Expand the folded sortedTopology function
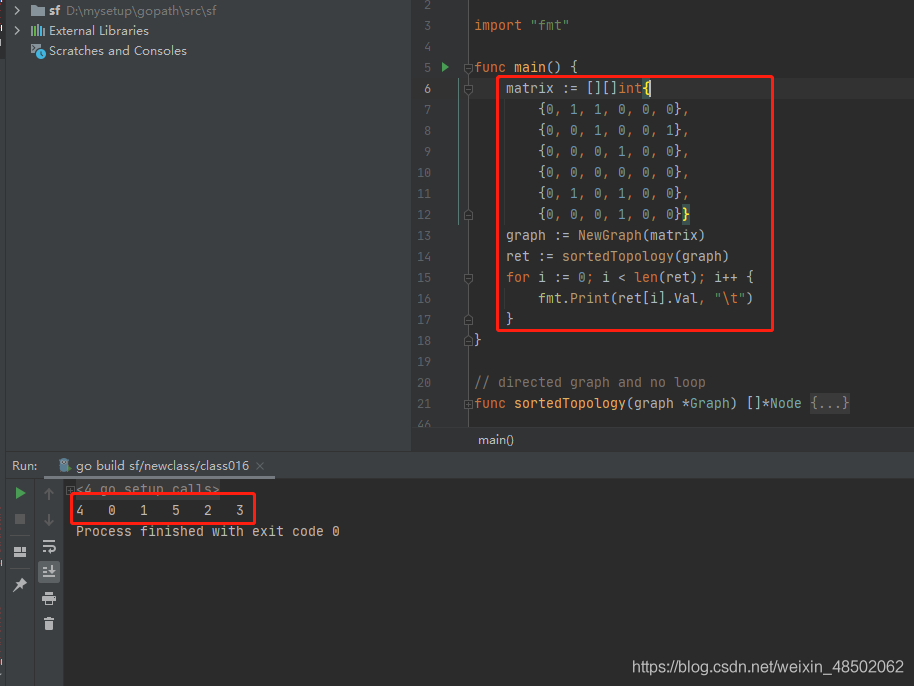The width and height of the screenshot is (914, 686). (468, 404)
